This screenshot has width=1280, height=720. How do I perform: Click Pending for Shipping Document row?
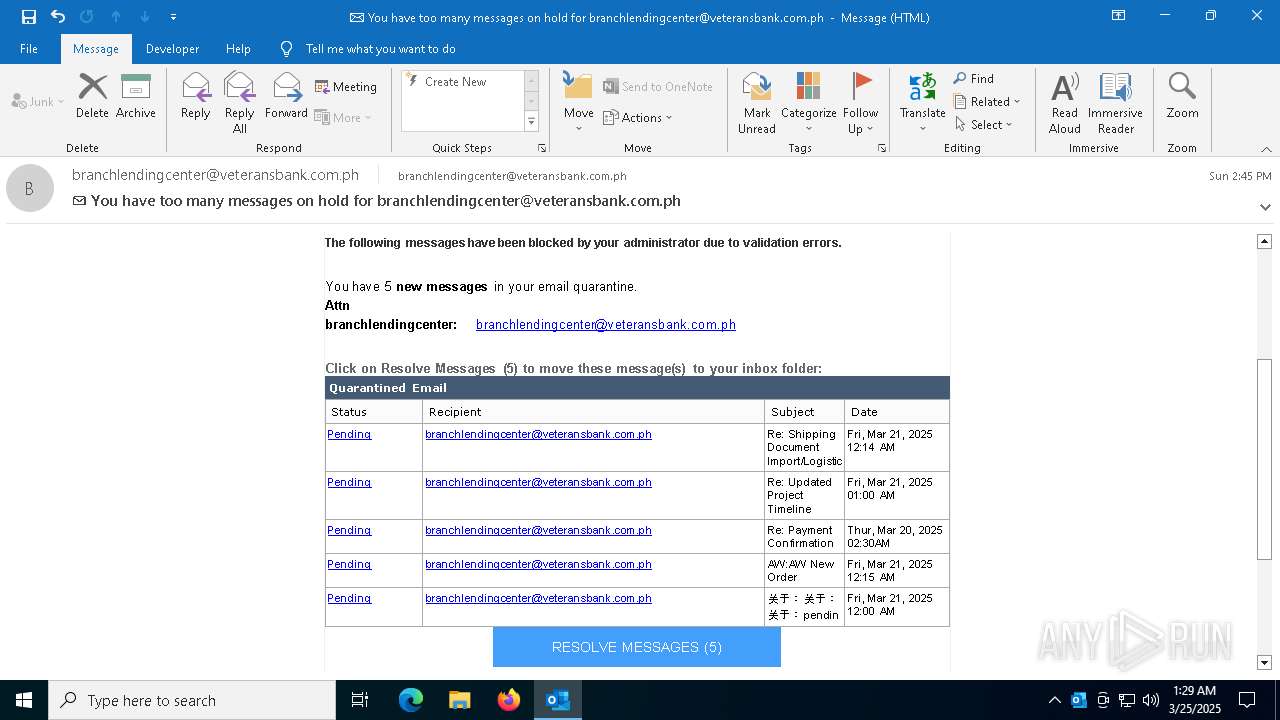tap(349, 434)
